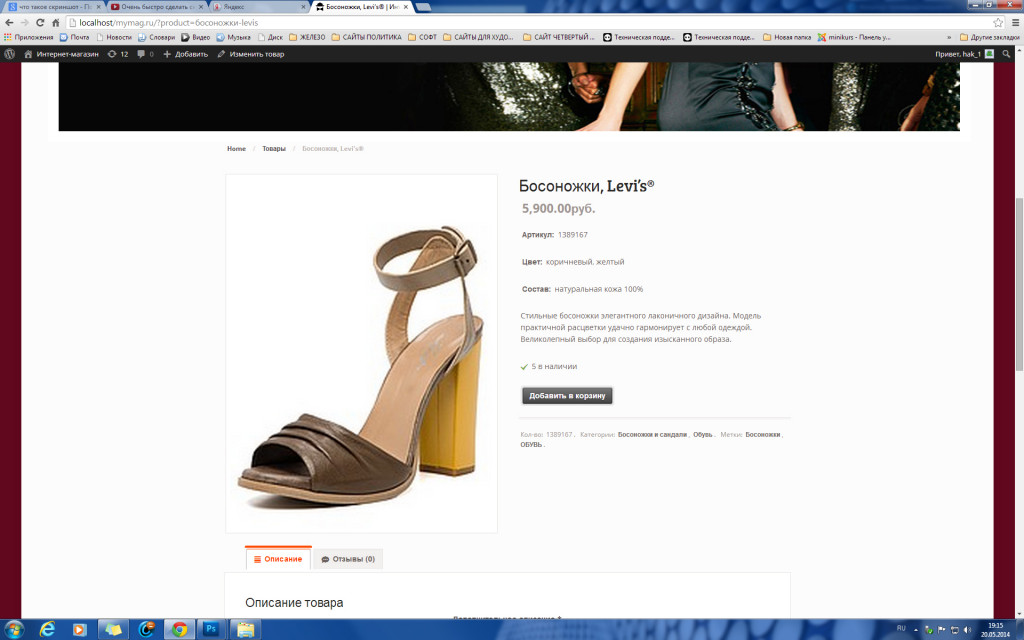
Task: Click the sandal product image
Action: [x=361, y=353]
